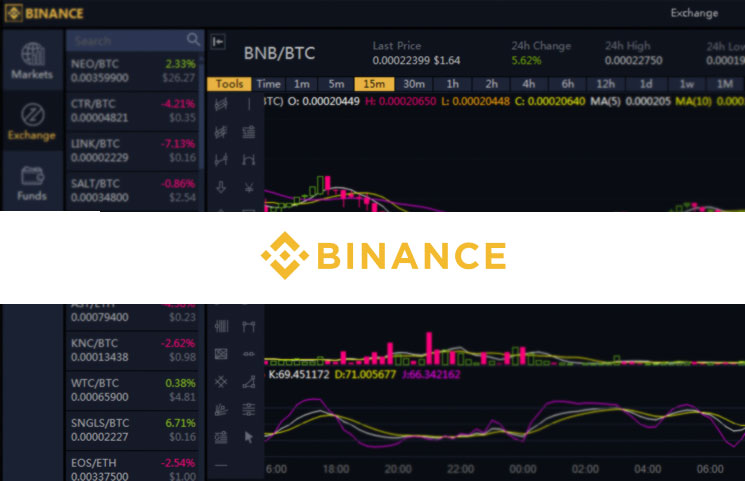745x481 pixels.
Task: Select the triangle drawing tool
Action: [x=248, y=382]
